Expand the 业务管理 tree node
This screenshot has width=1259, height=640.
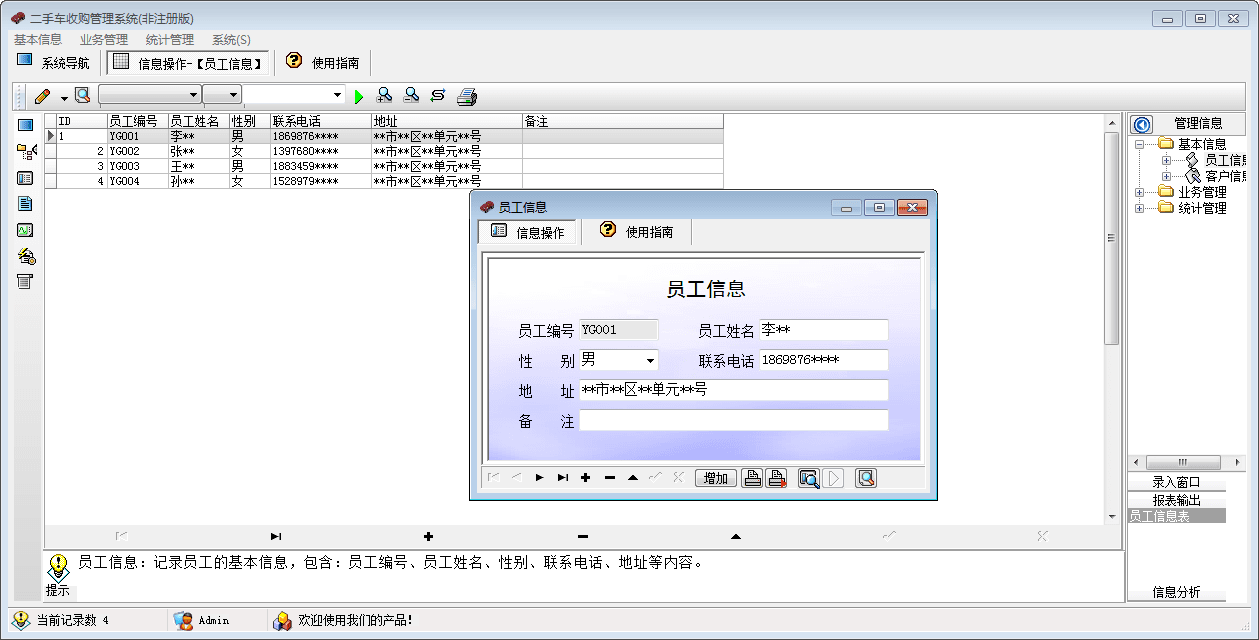tap(1140, 192)
